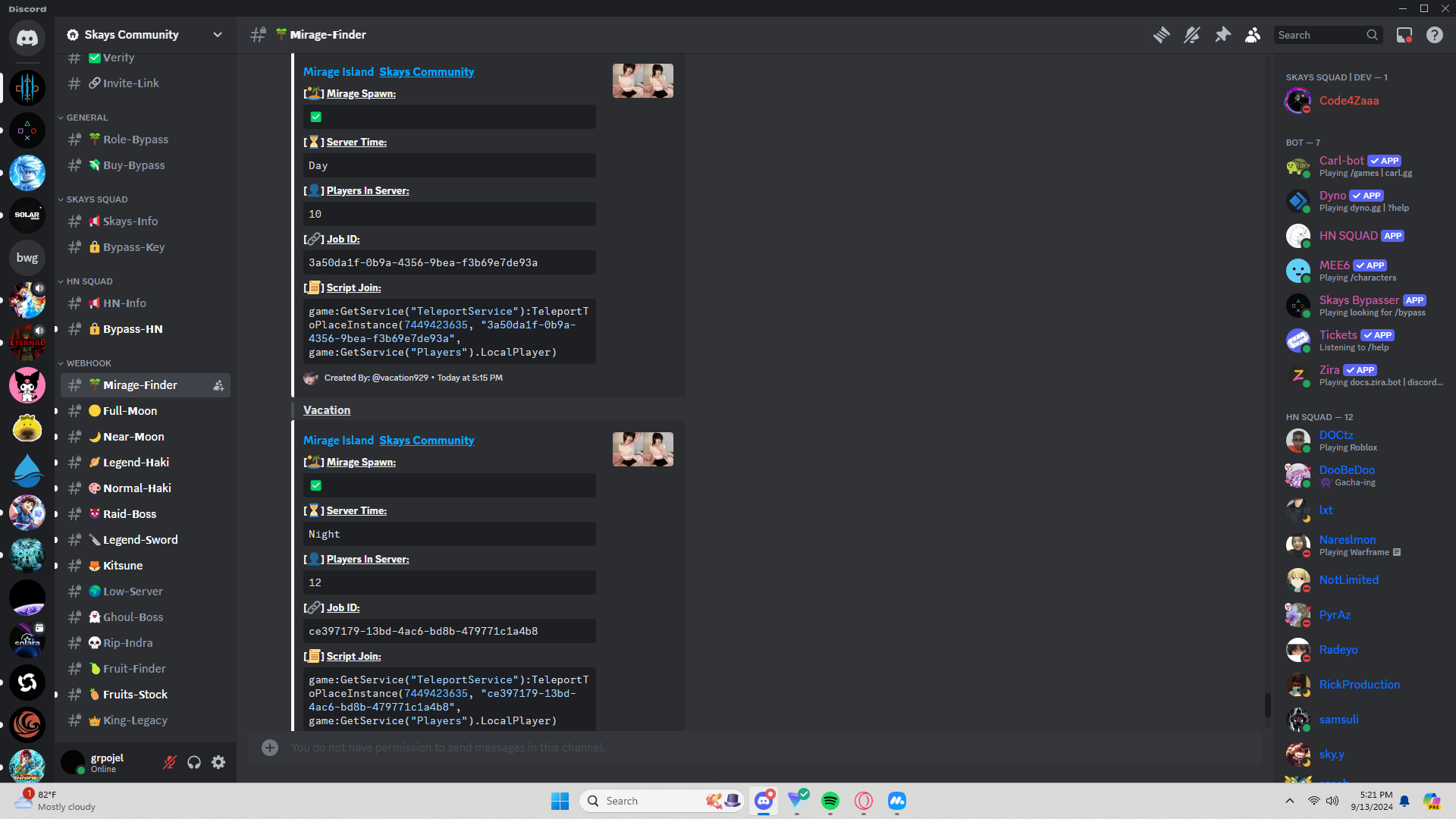Open the Kitsune channel
The image size is (1456, 819).
coord(146,566)
